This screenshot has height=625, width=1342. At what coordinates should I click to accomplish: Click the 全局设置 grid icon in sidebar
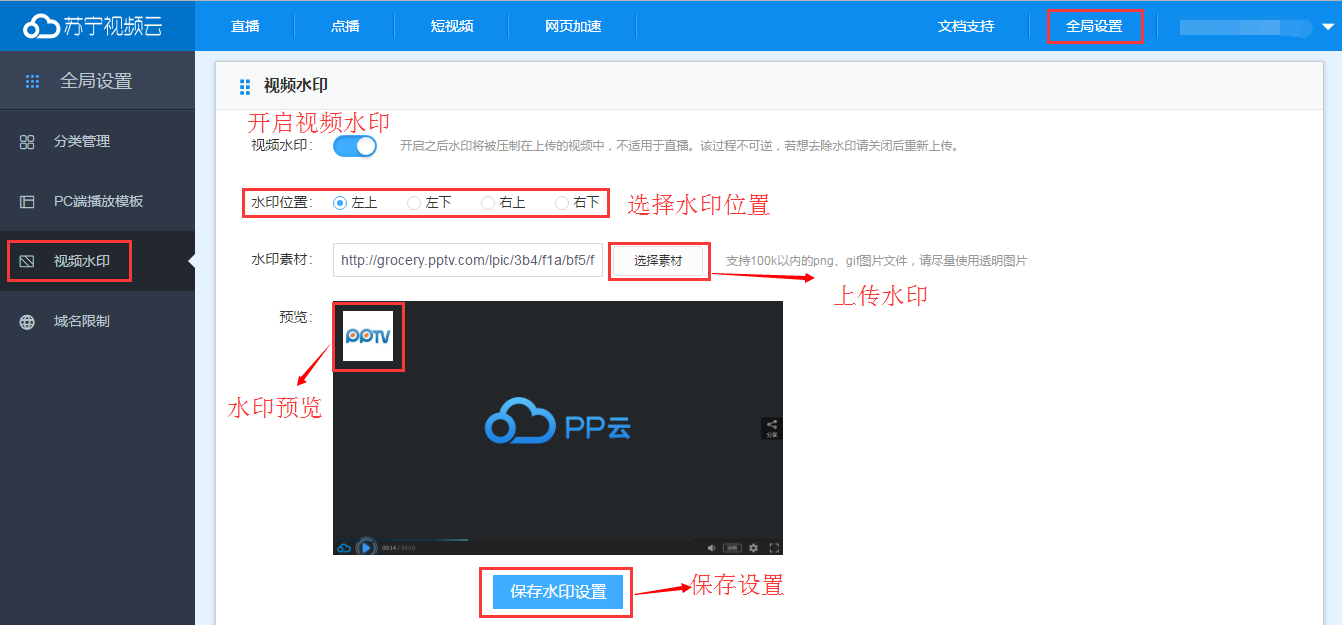point(33,81)
